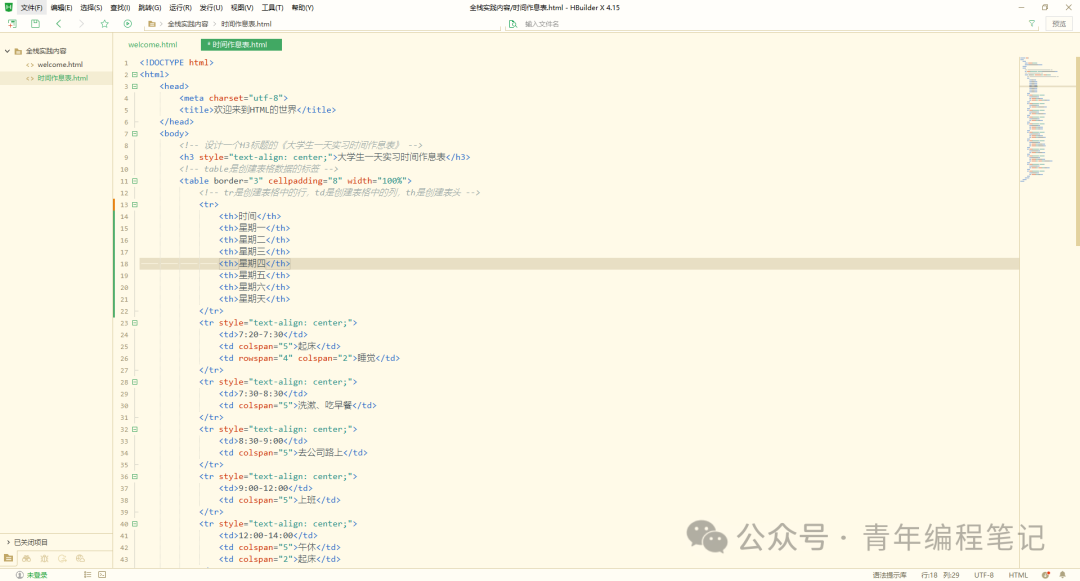Click 语法提示库 in the status bar
The height and width of the screenshot is (581, 1080).
point(890,575)
